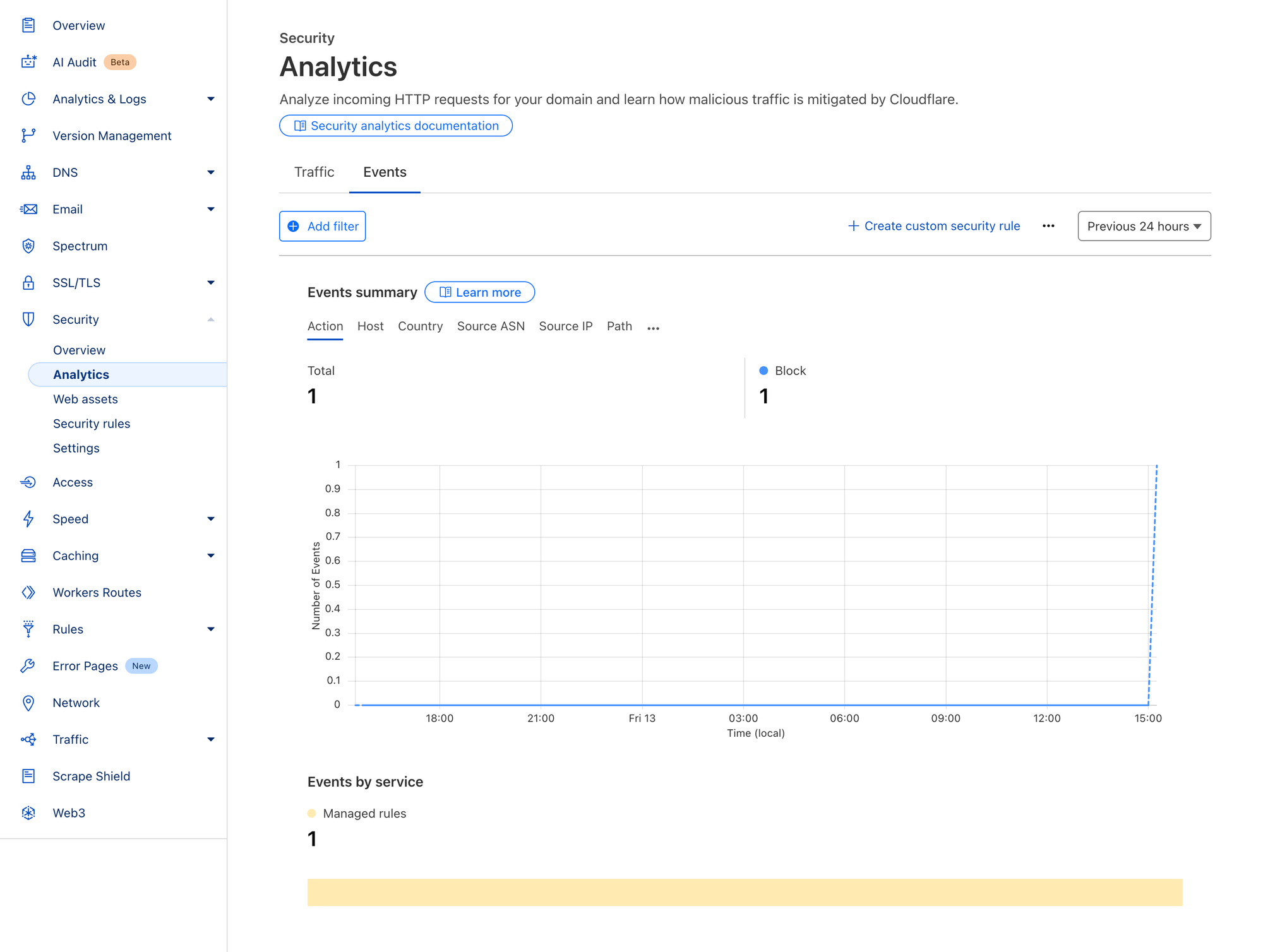
Task: Select the Events tab
Action: [385, 172]
